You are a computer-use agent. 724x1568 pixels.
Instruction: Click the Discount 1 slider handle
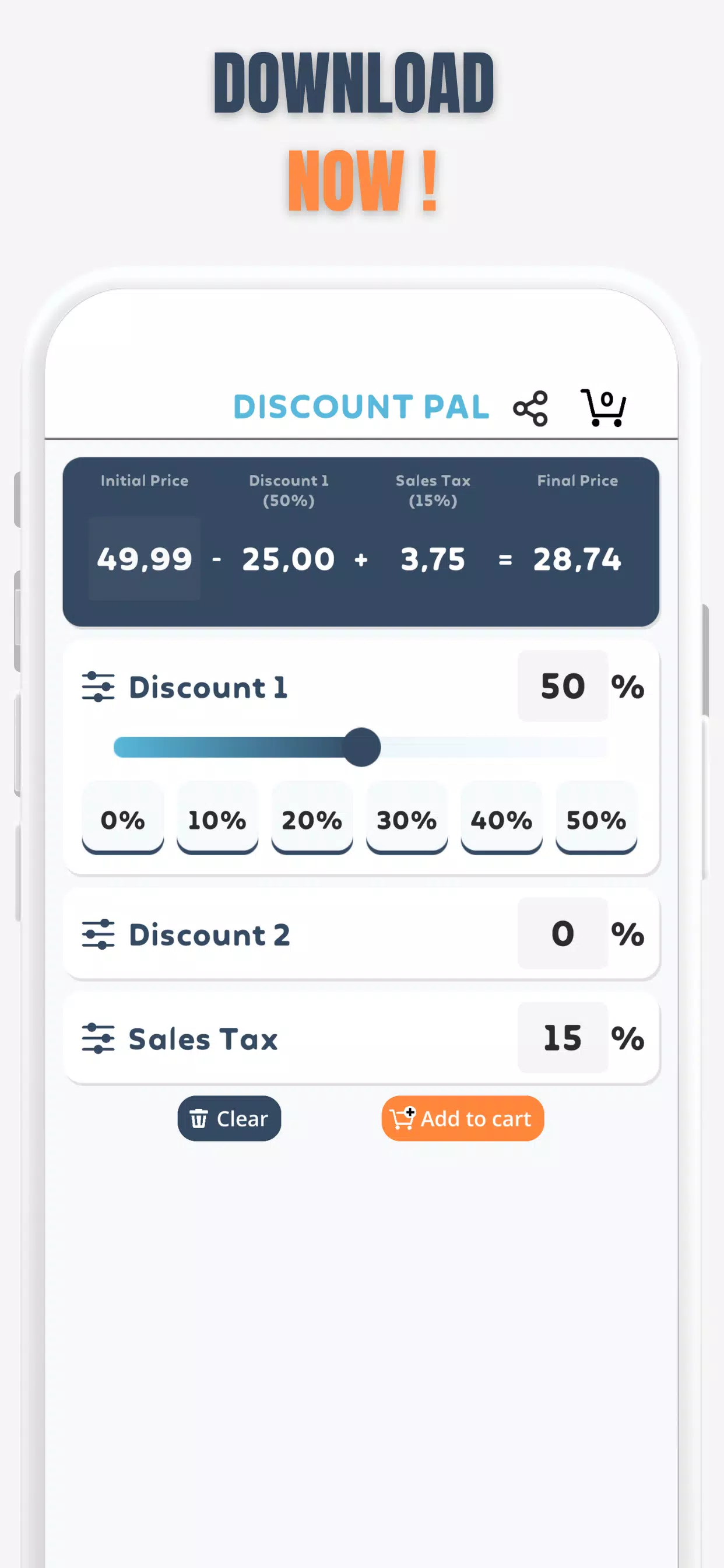(362, 747)
